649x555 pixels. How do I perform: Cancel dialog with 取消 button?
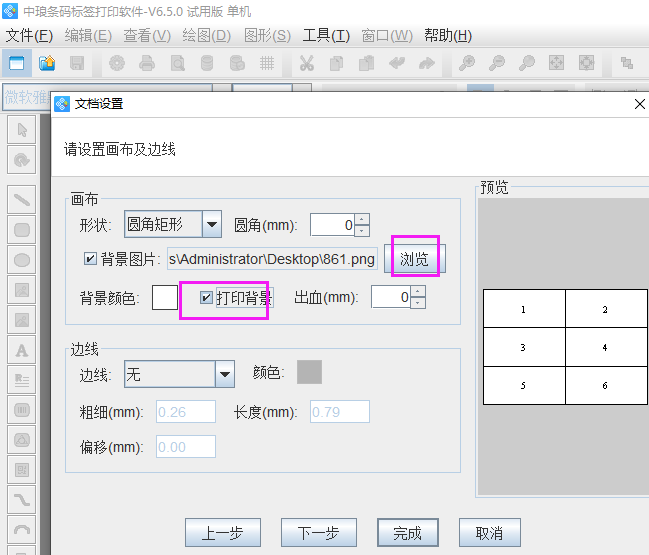click(490, 533)
